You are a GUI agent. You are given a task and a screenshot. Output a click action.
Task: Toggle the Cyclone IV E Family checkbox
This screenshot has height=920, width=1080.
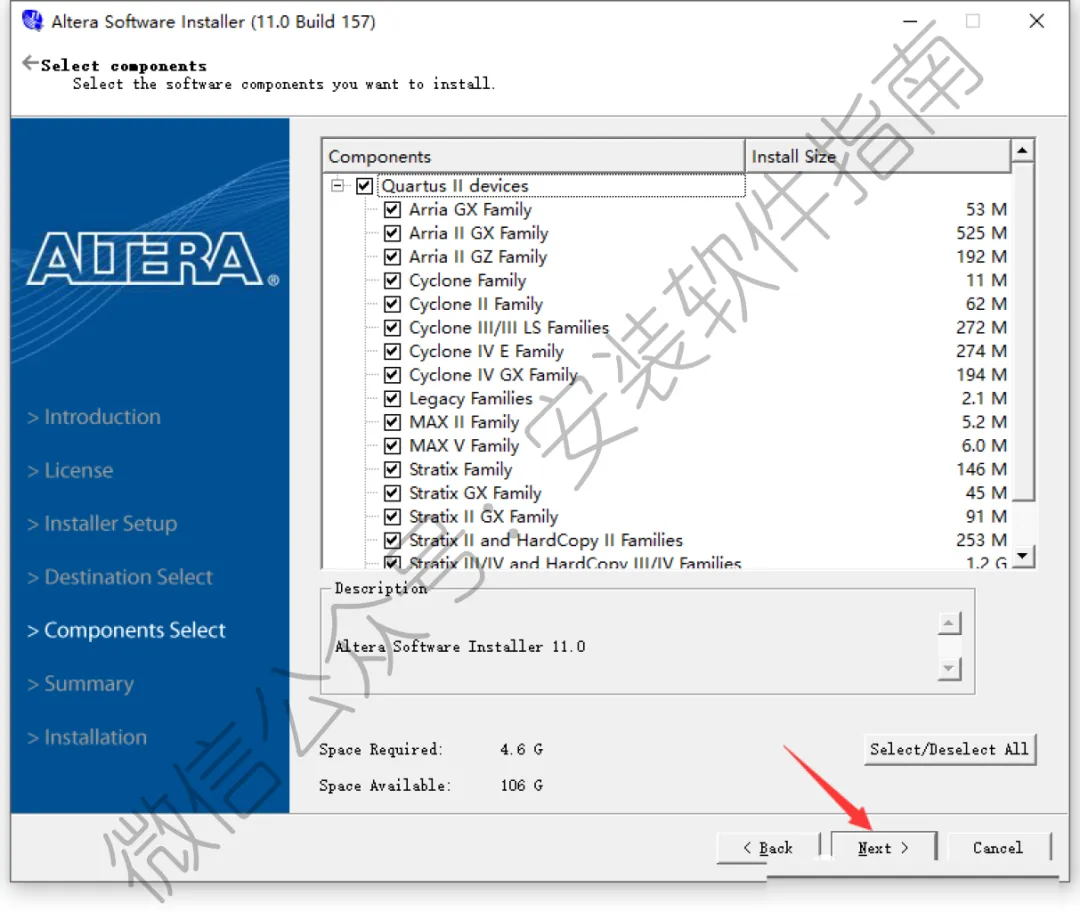(393, 351)
